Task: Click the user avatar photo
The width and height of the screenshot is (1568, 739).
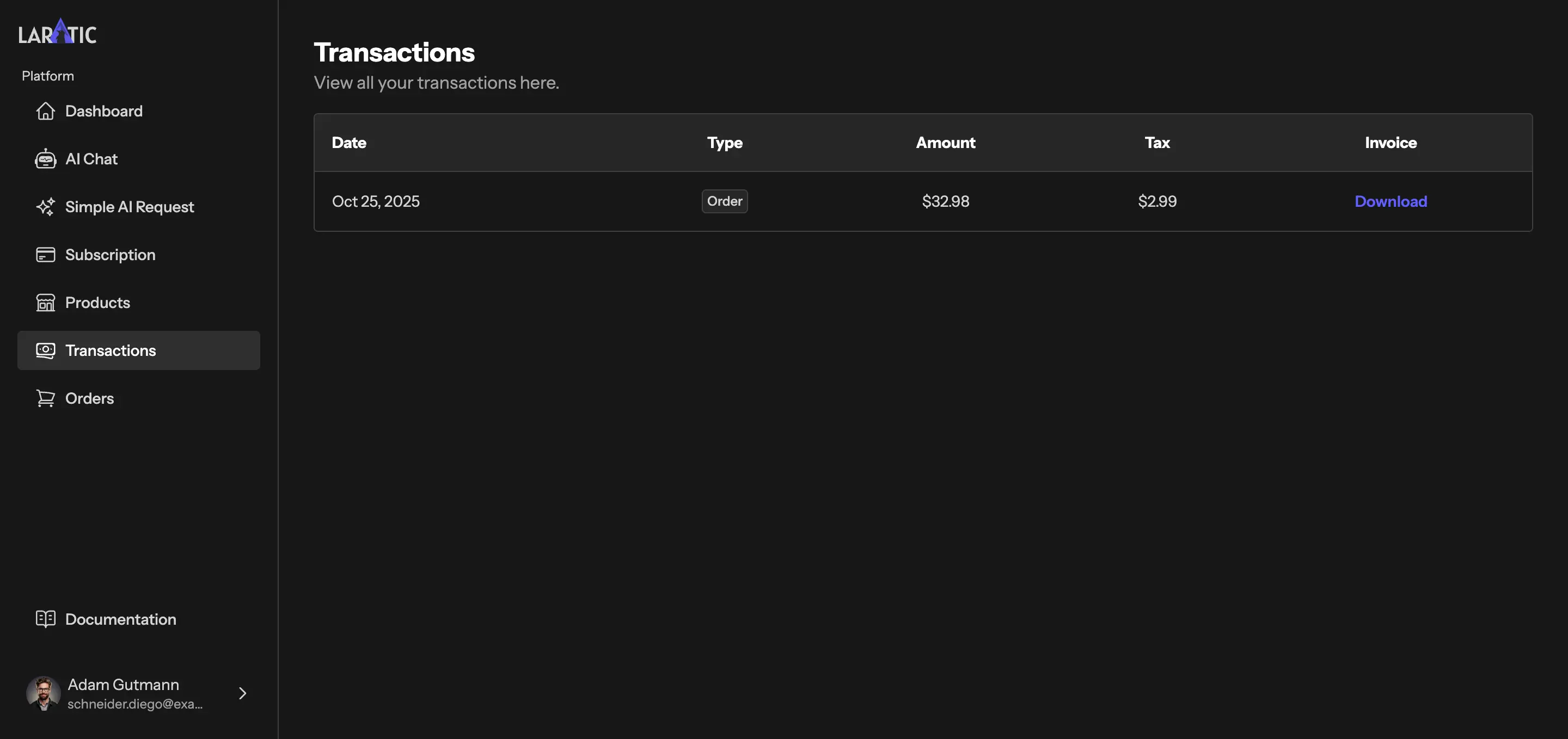Action: coord(43,693)
